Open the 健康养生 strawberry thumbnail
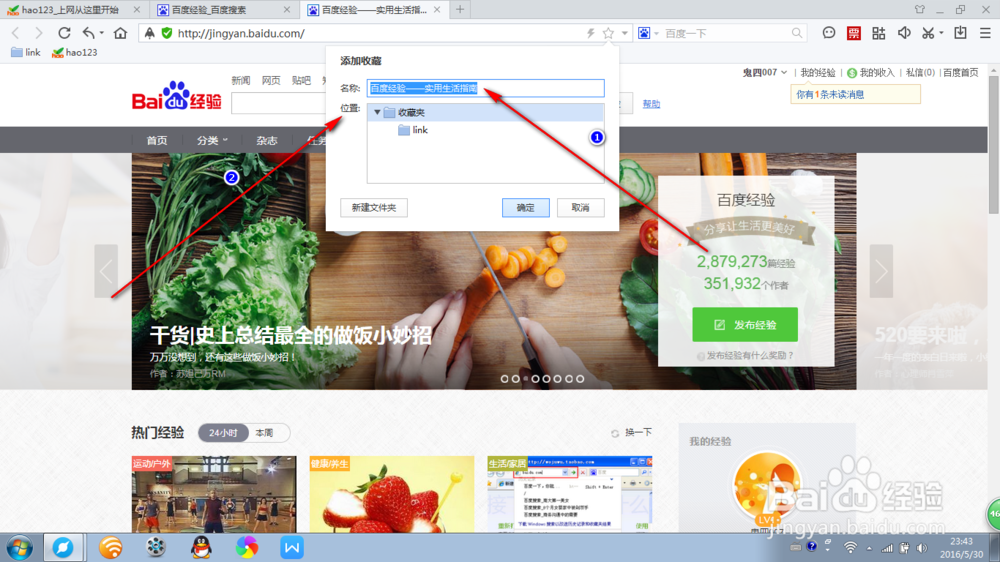 point(392,494)
